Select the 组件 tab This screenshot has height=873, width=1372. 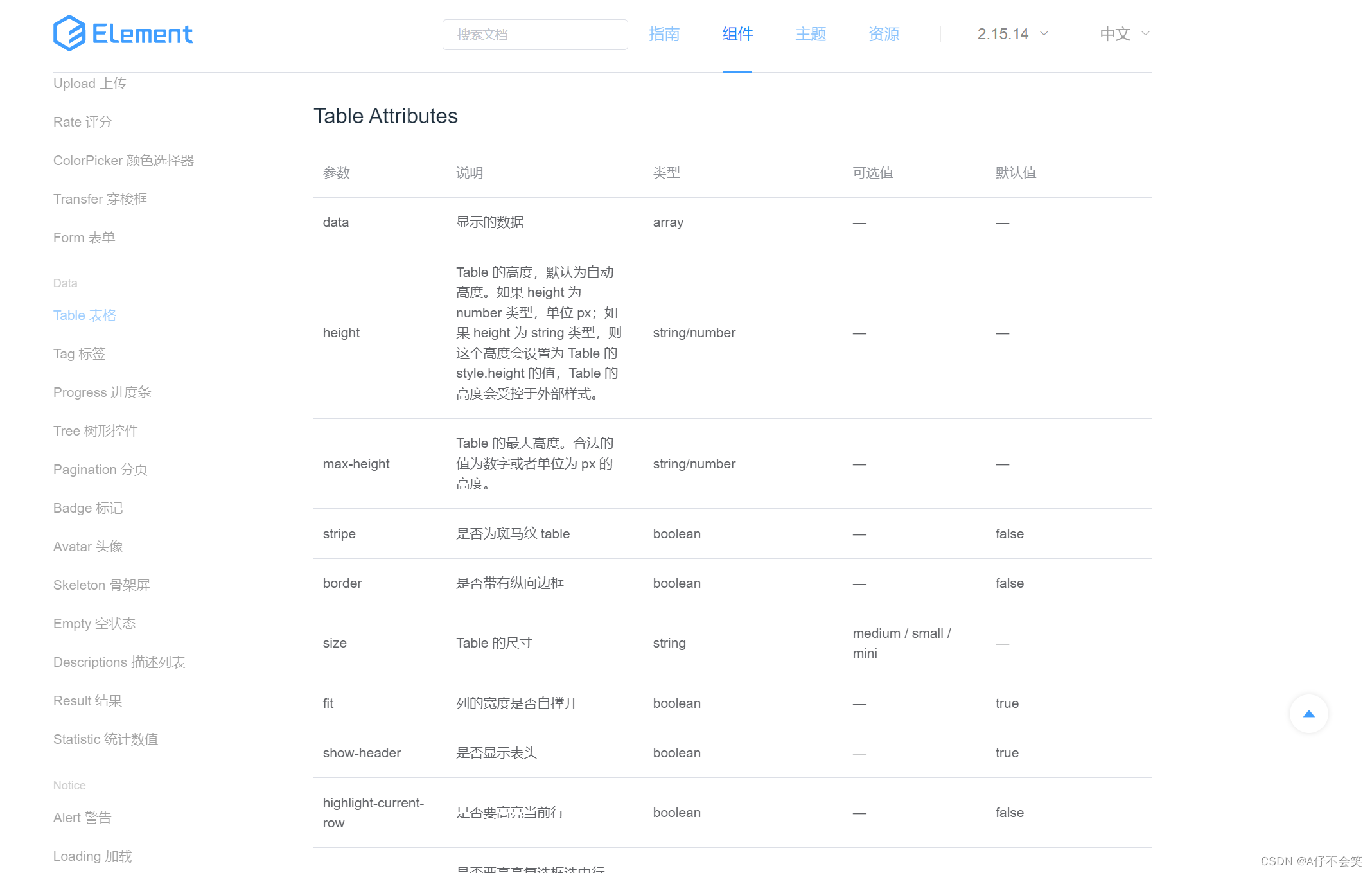click(737, 35)
